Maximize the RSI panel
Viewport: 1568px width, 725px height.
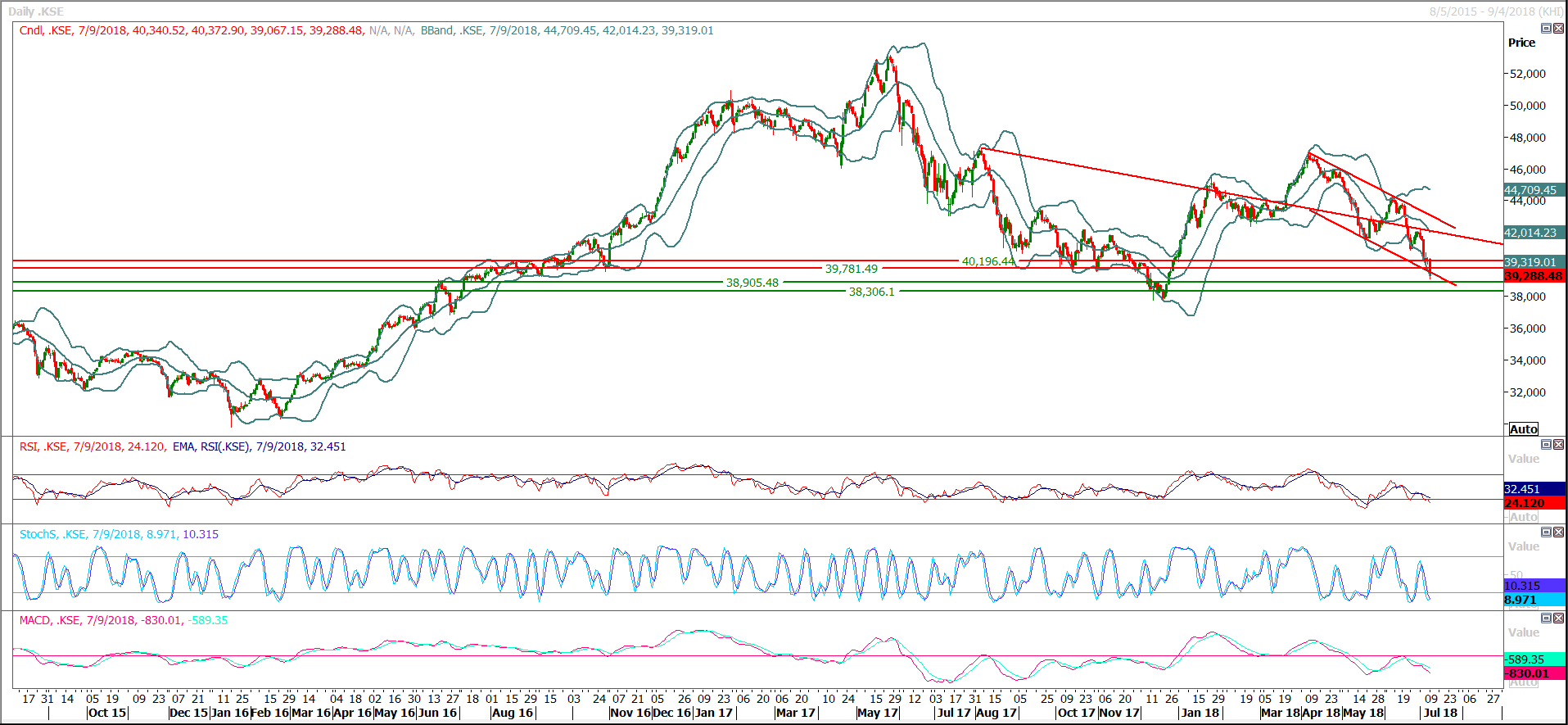[1546, 445]
